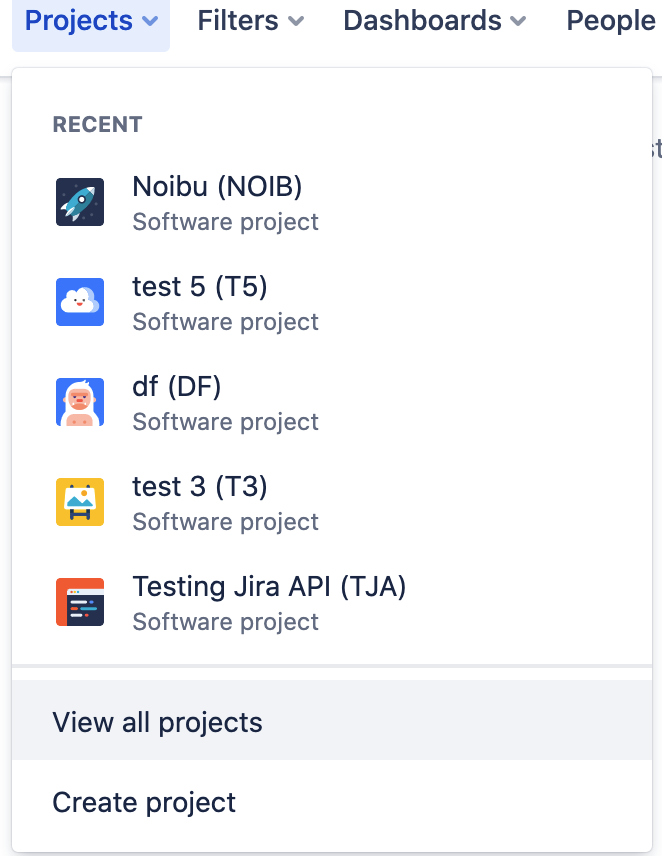Viewport: 662px width, 856px height.
Task: Open the Dashboards menu label
Action: (x=422, y=21)
